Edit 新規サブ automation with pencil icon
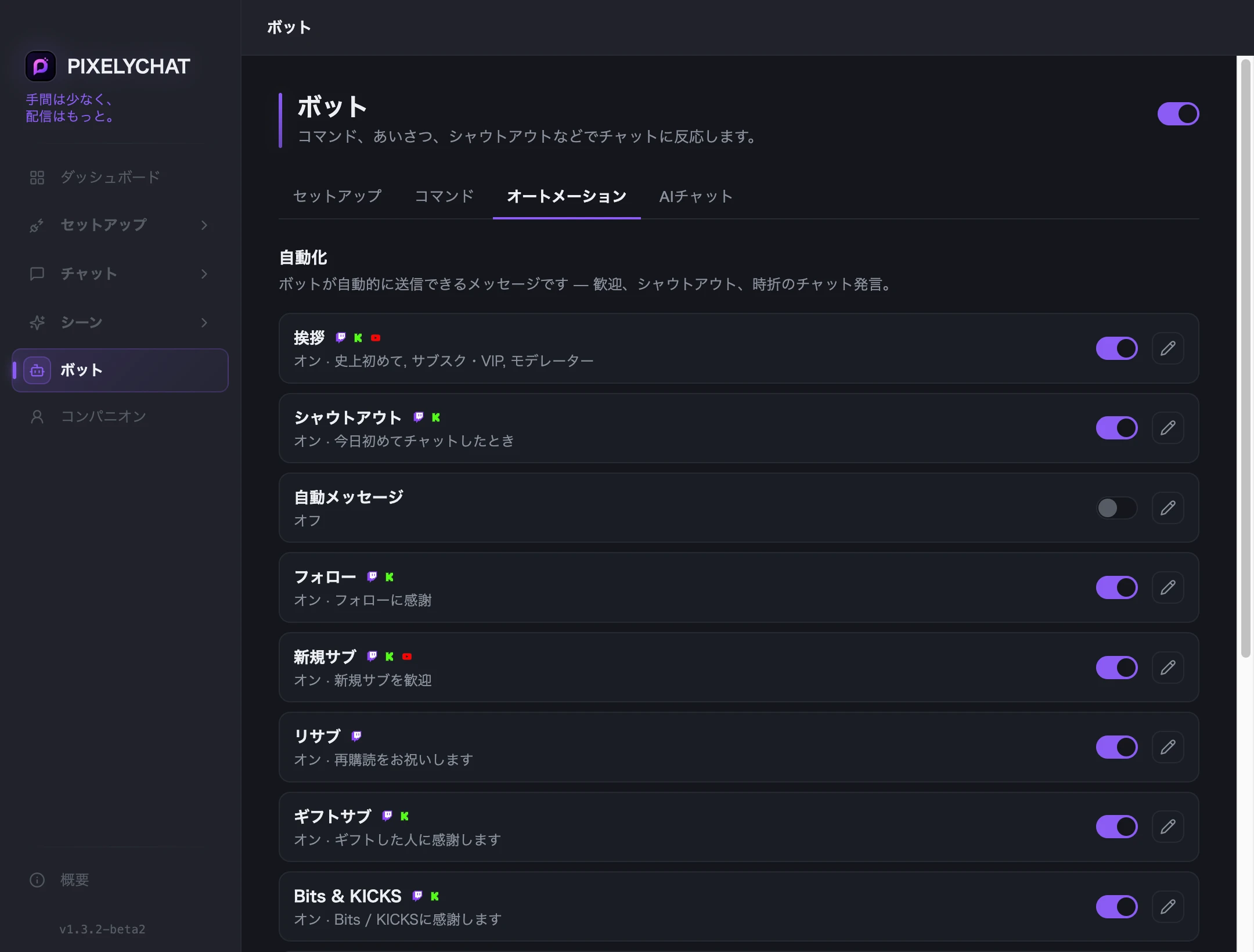This screenshot has width=1254, height=952. (x=1168, y=668)
